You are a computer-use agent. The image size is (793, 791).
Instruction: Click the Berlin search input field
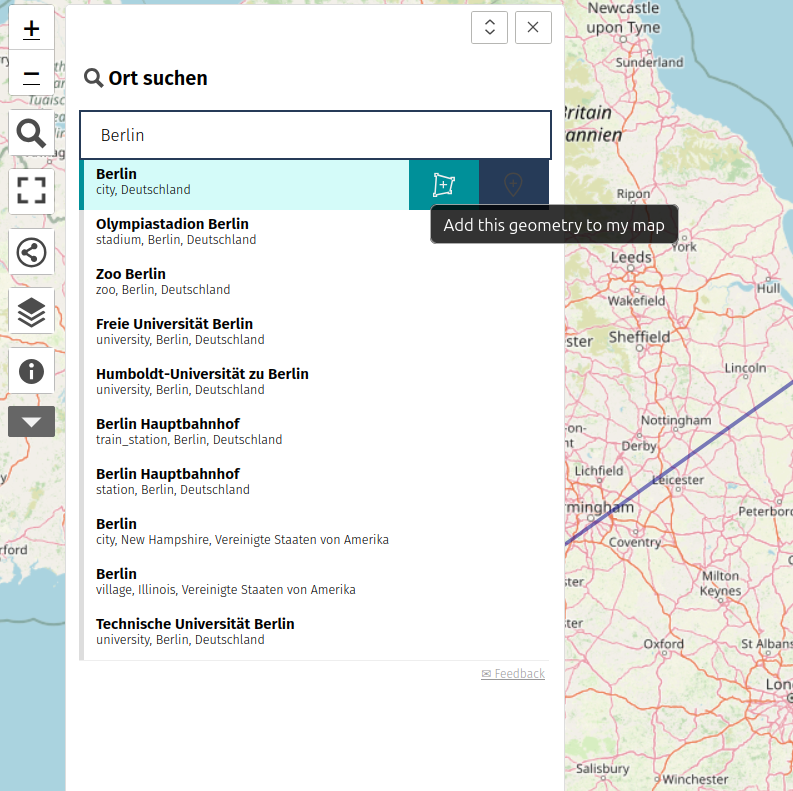pos(315,135)
